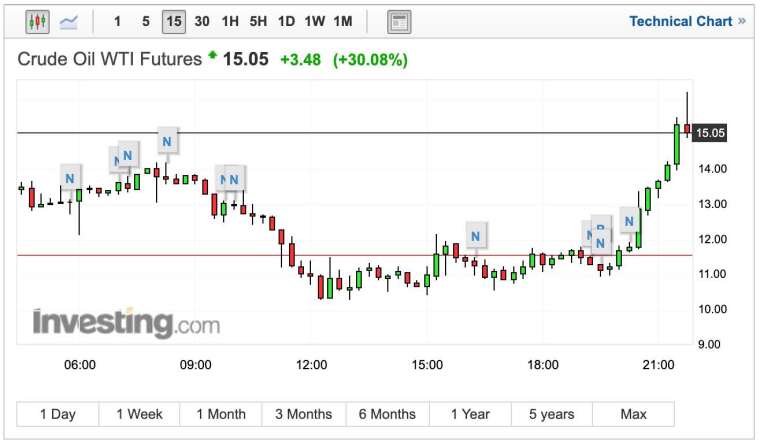Select the 15 minute interval
The image size is (760, 446).
tap(174, 22)
